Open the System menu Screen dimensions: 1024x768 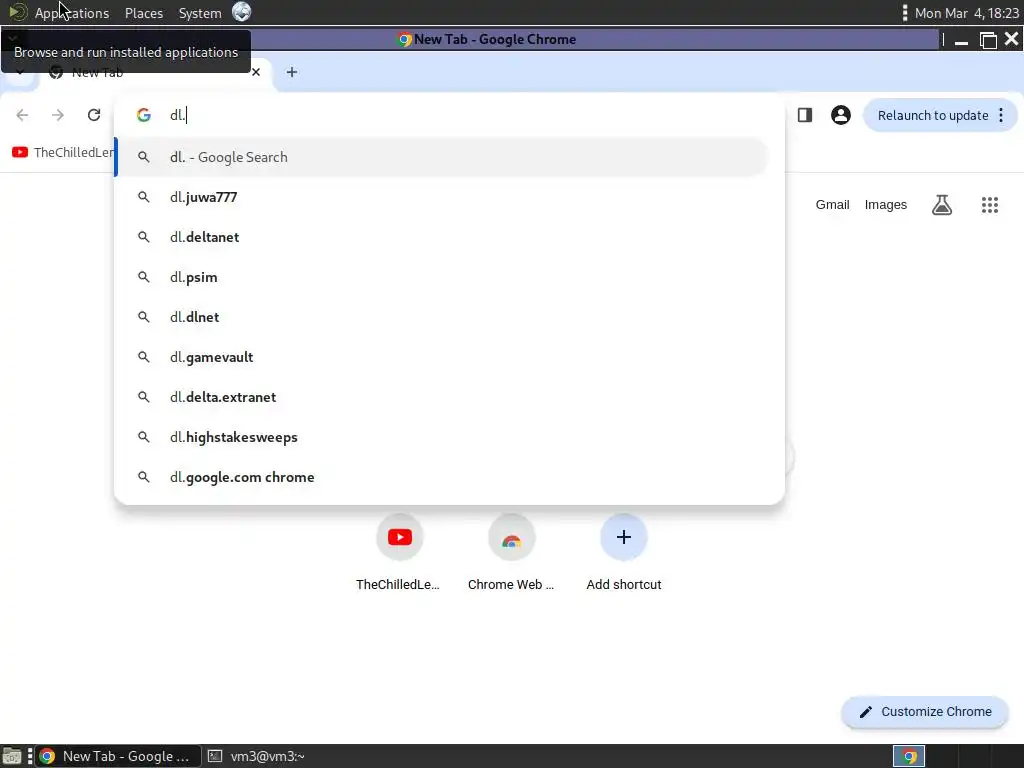coord(200,13)
